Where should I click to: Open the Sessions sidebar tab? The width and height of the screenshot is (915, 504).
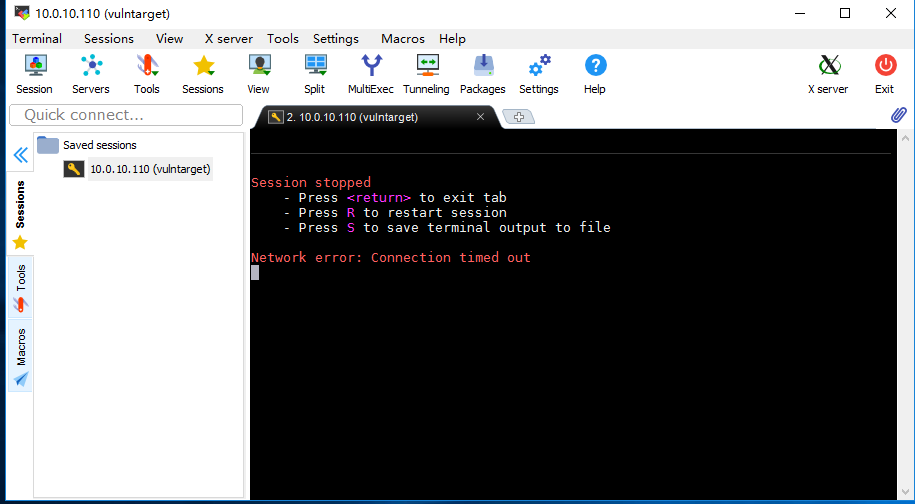click(20, 215)
